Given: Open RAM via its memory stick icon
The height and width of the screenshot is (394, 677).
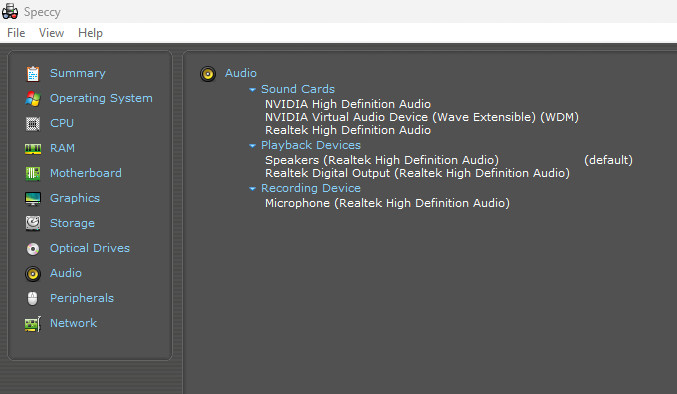Looking at the screenshot, I should (x=33, y=149).
